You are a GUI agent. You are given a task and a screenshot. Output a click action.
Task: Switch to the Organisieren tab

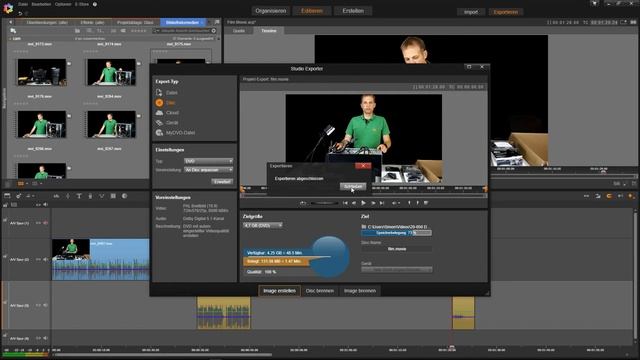click(271, 11)
